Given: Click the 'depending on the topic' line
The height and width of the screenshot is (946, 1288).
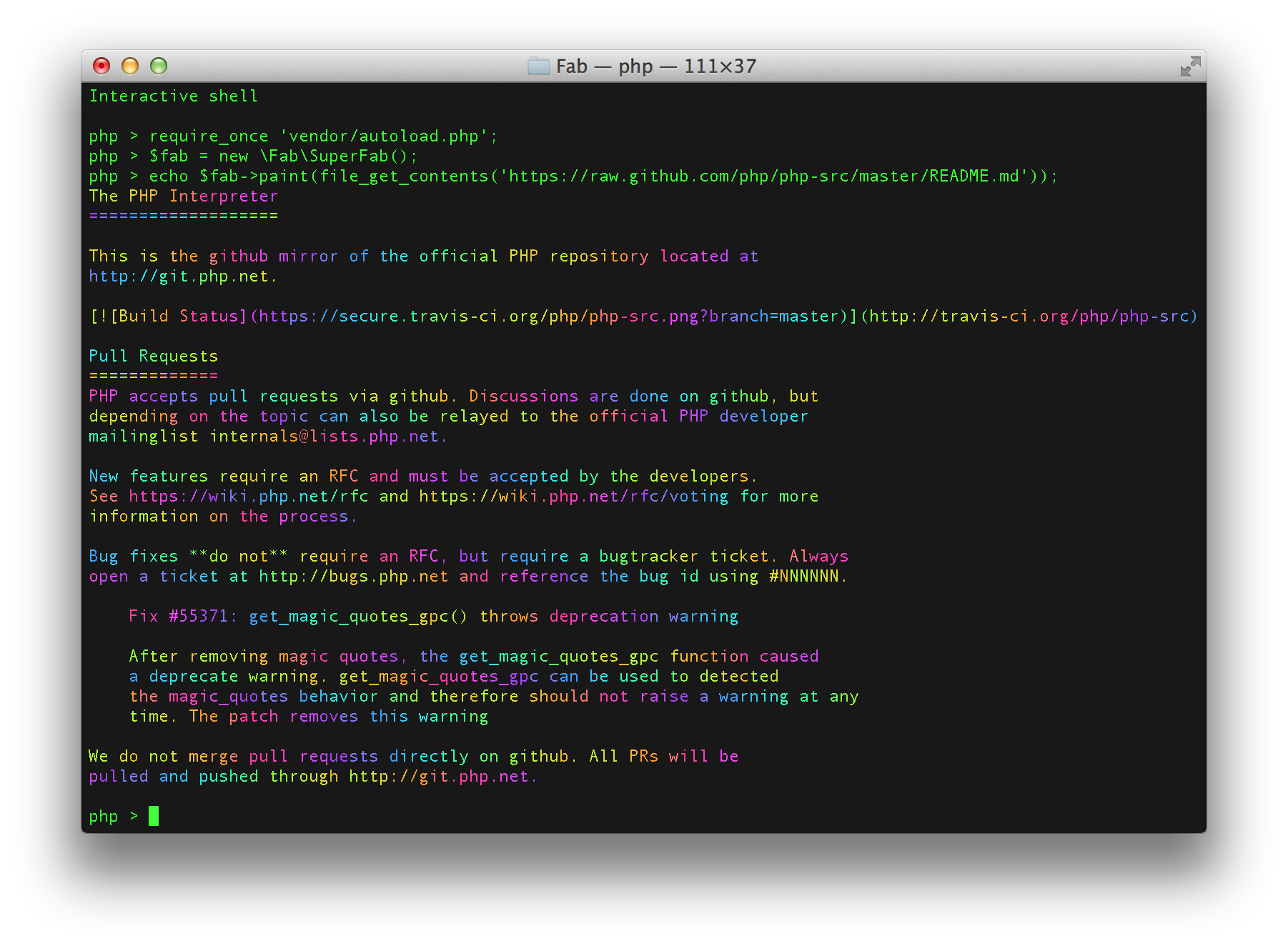Looking at the screenshot, I should [448, 417].
